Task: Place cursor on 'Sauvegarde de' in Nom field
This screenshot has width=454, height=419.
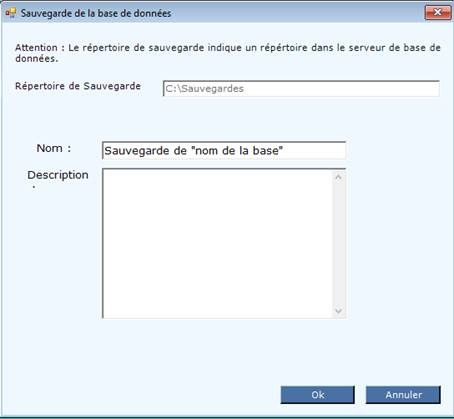Action: click(145, 151)
